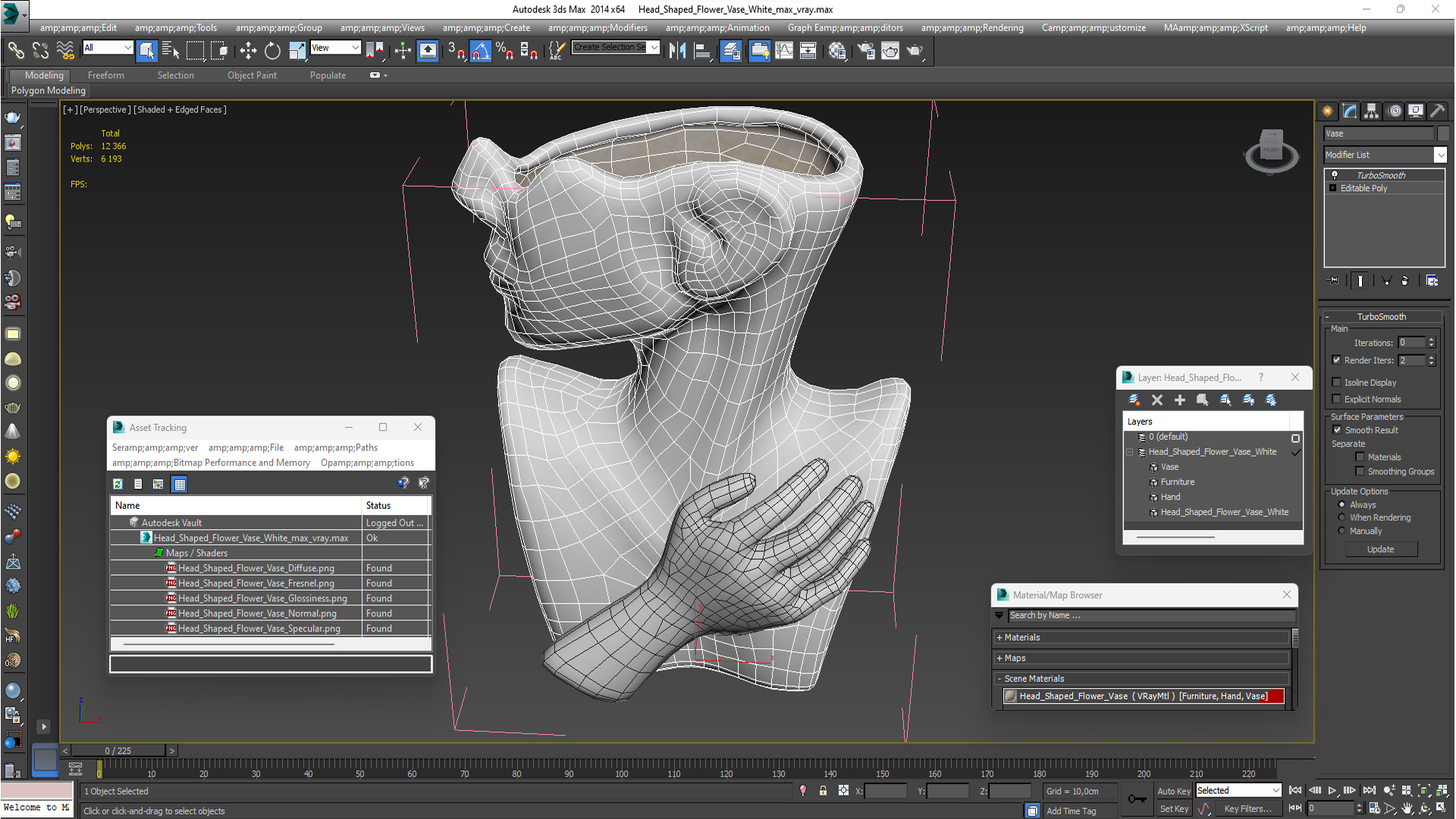The image size is (1456, 819).
Task: Toggle the Percent Snap icon
Action: 504,51
